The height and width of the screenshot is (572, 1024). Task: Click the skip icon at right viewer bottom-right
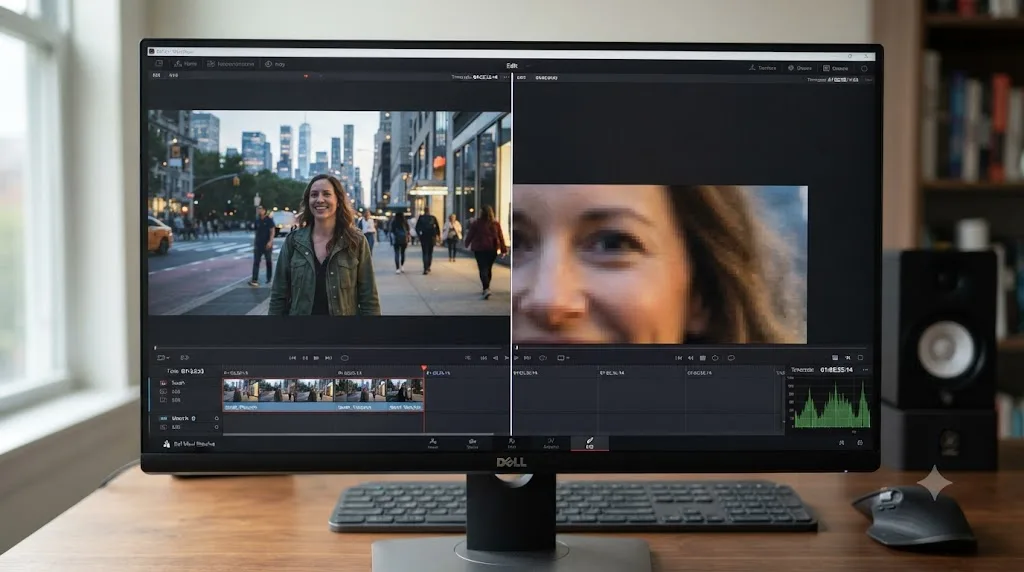pyautogui.click(x=848, y=358)
